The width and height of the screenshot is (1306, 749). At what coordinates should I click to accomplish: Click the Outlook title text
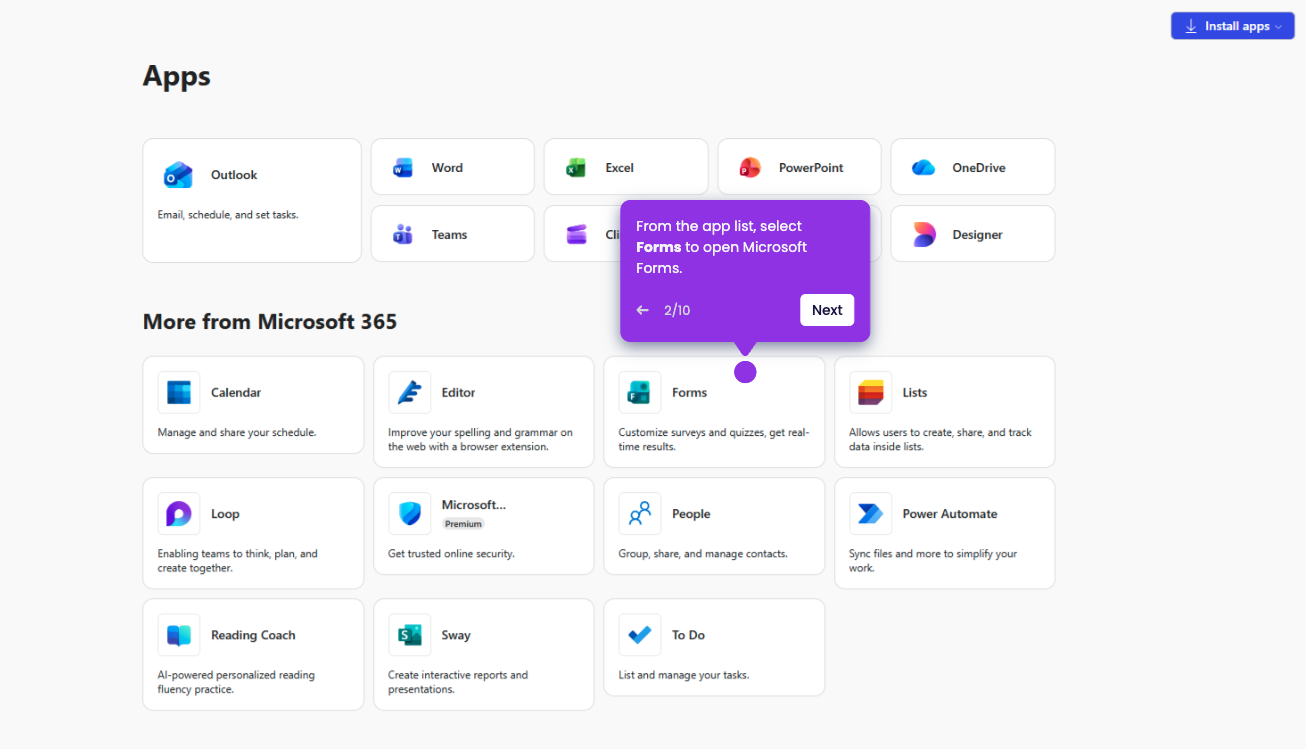234,175
